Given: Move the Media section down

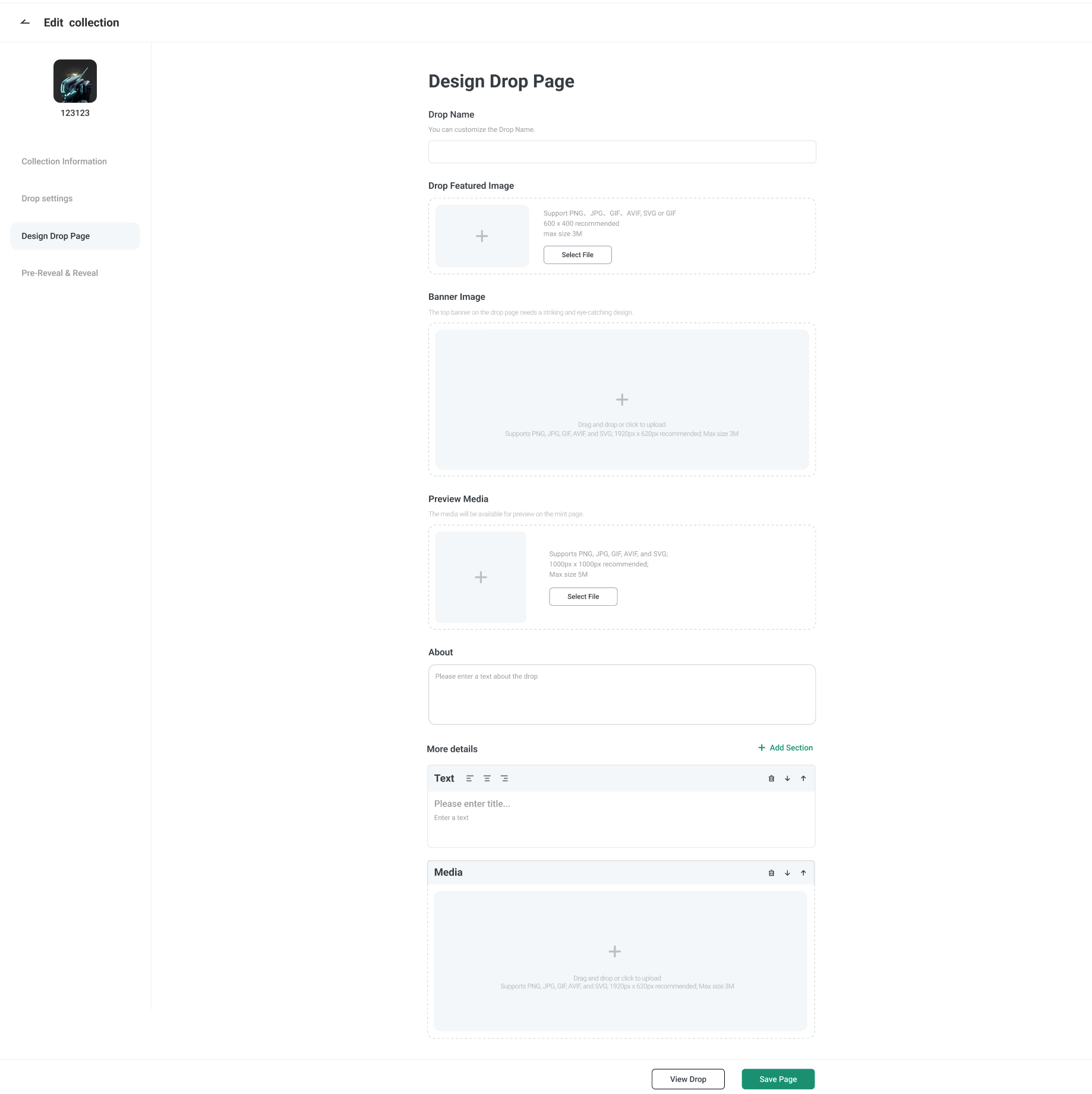Looking at the screenshot, I should tap(787, 873).
